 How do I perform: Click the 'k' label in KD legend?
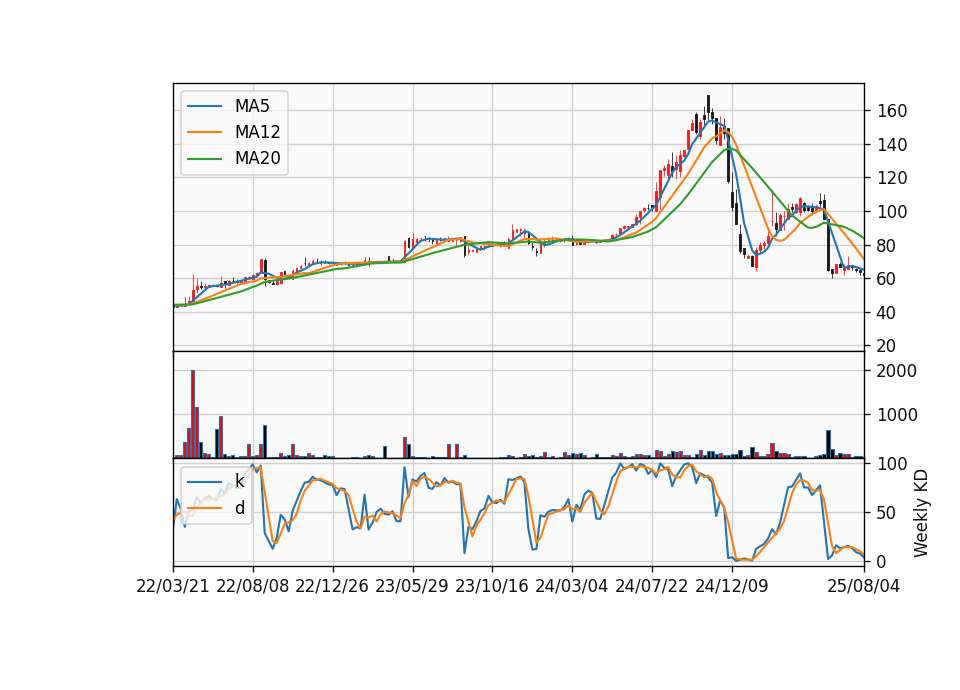[239, 481]
